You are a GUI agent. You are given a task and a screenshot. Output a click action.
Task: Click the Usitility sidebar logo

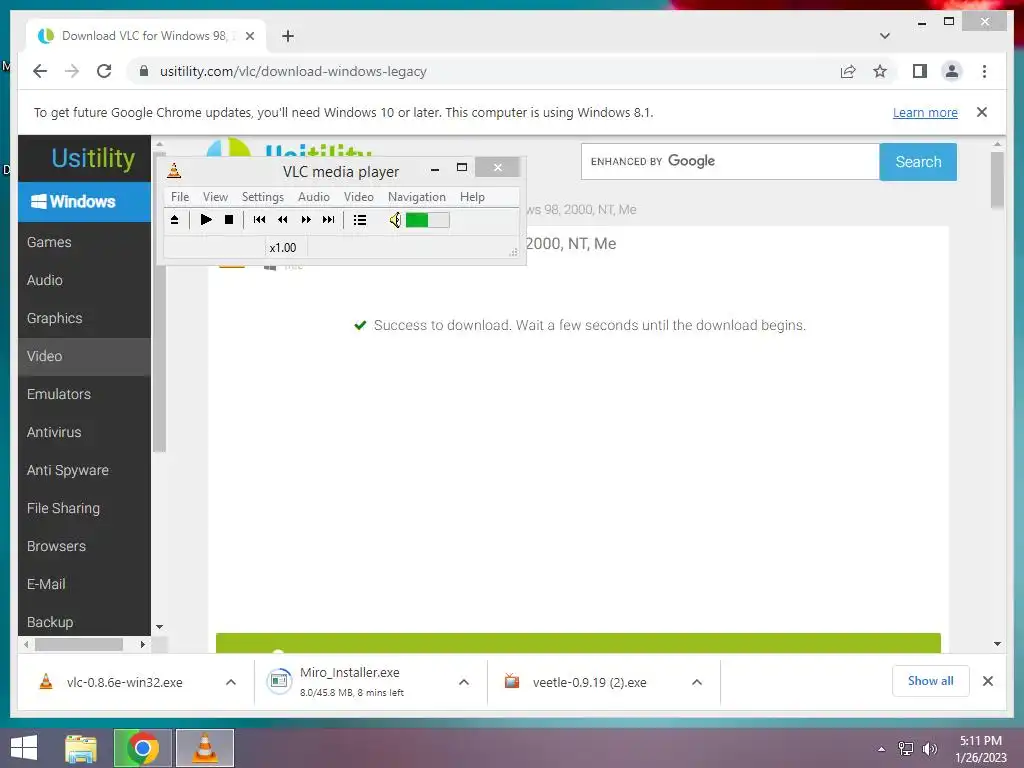93,158
